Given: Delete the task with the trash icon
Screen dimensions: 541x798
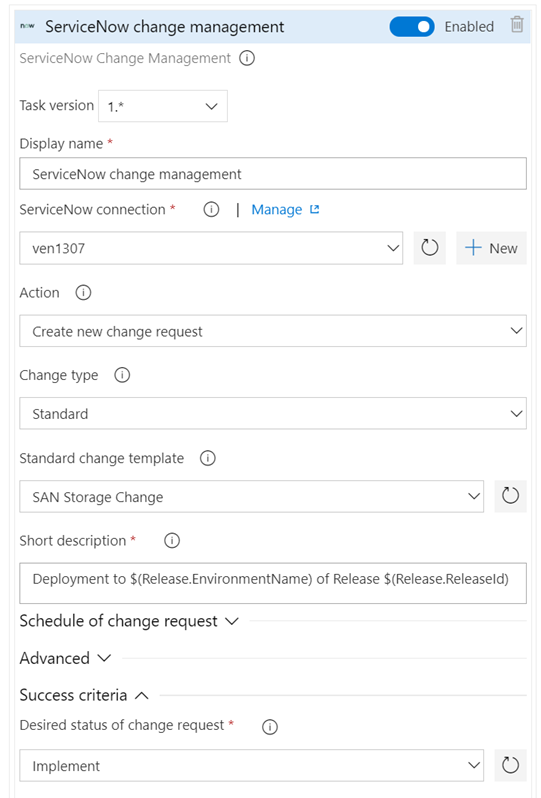Looking at the screenshot, I should pyautogui.click(x=517, y=24).
